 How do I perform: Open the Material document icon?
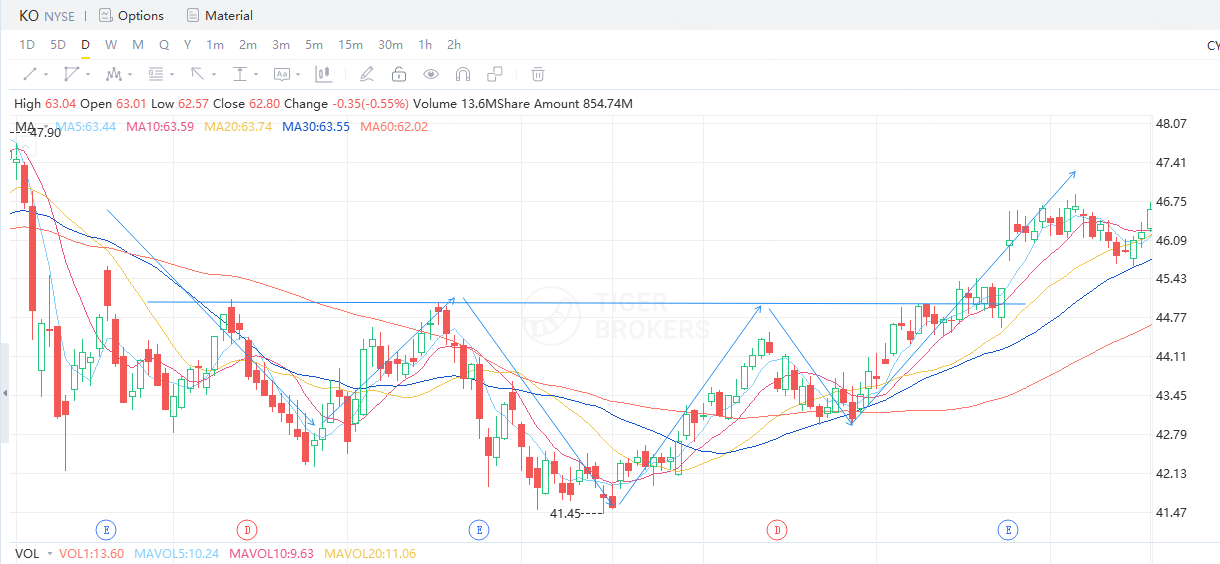(192, 15)
